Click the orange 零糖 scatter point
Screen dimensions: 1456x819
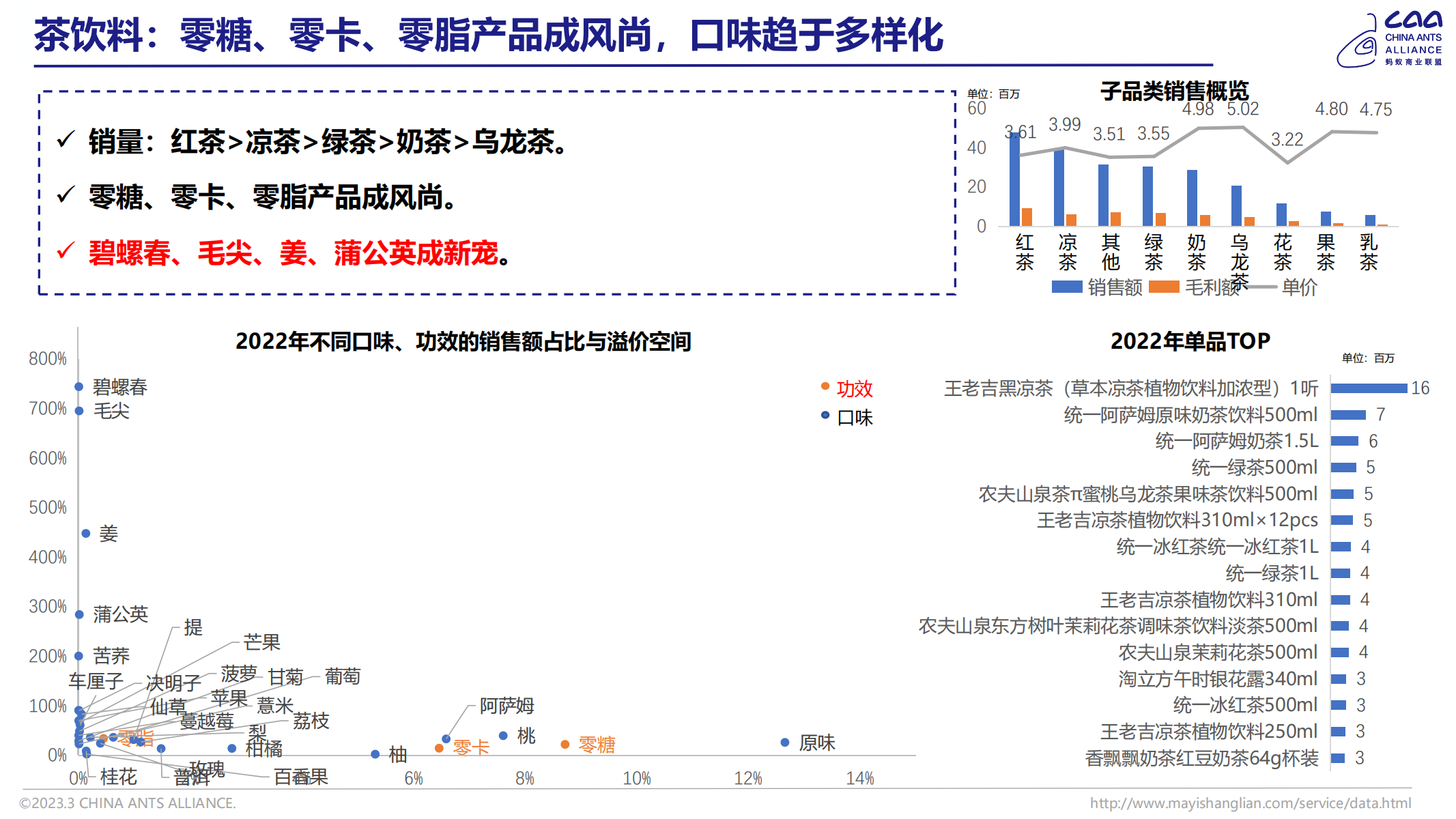[x=565, y=745]
